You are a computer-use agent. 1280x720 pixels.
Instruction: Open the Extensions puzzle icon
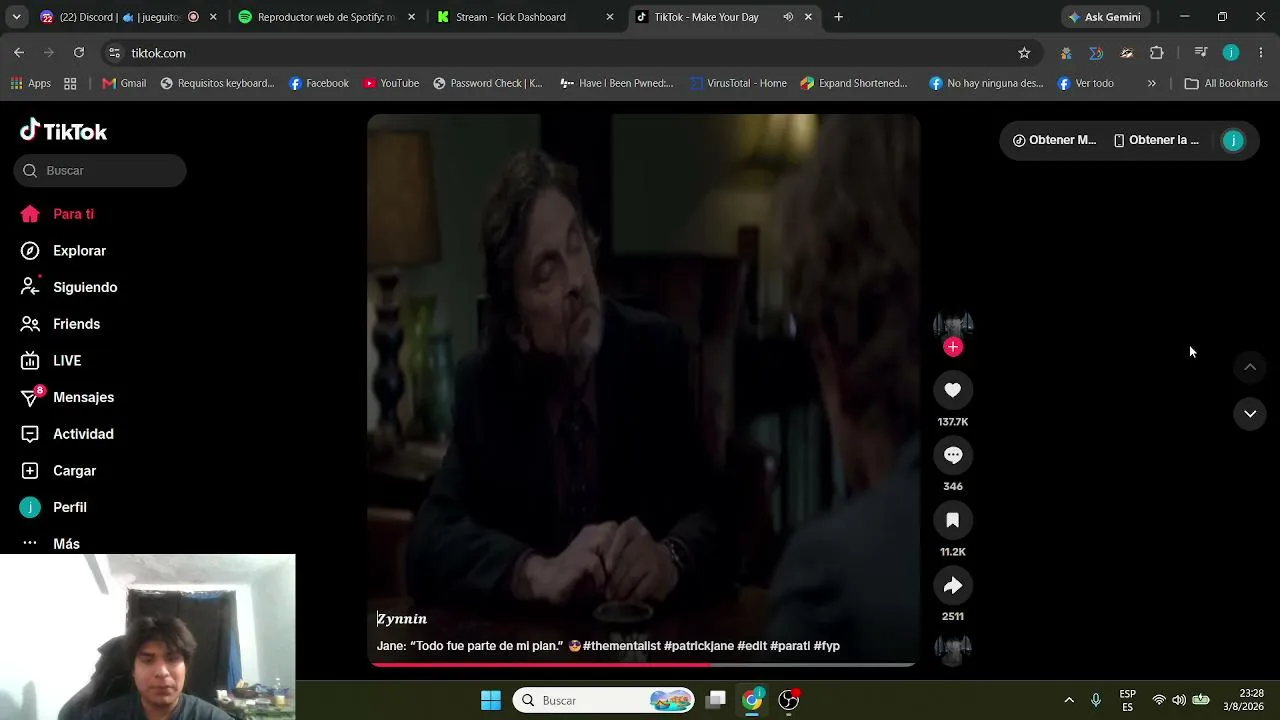[x=1157, y=53]
